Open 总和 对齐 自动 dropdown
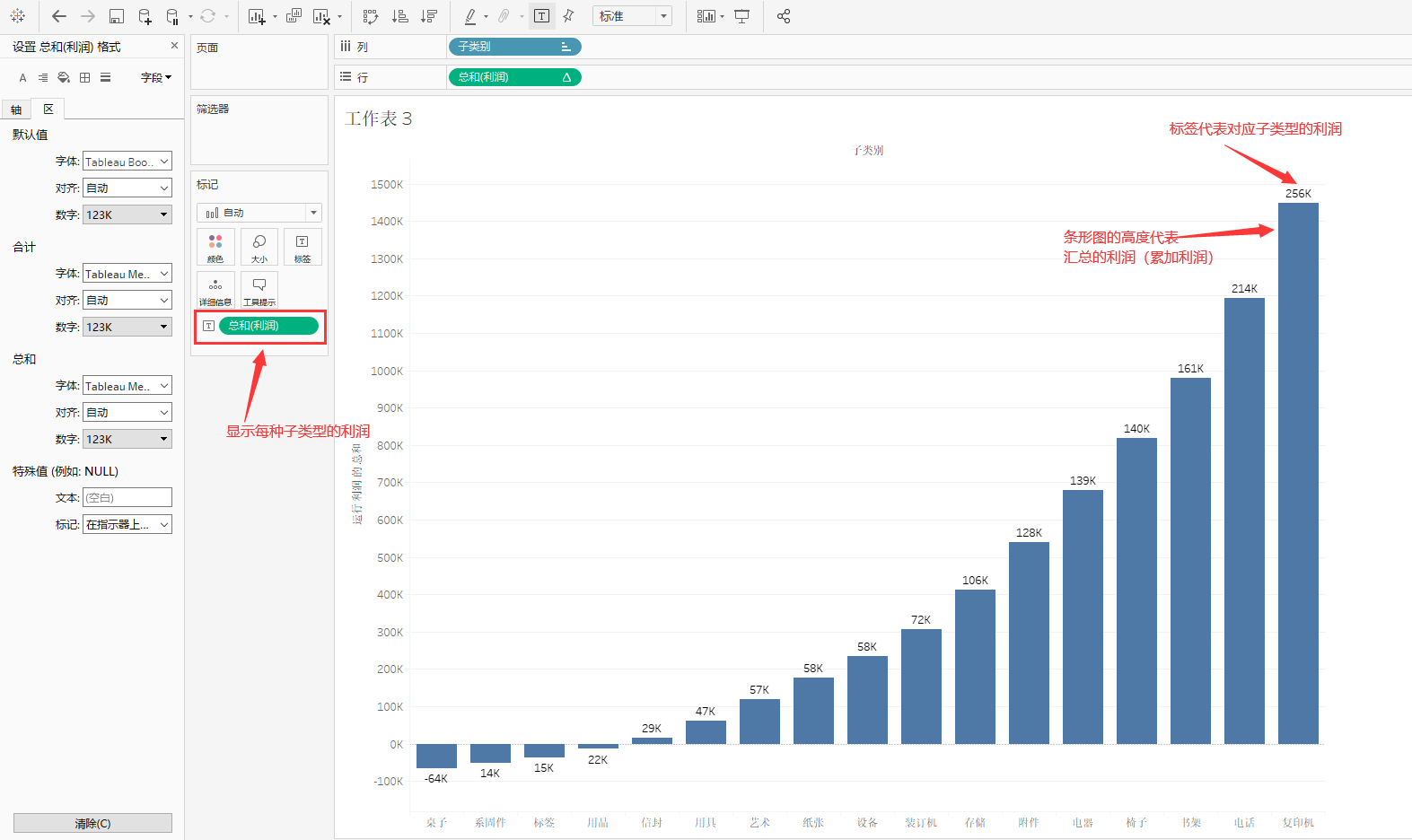Viewport: 1412px width, 840px height. pos(127,413)
